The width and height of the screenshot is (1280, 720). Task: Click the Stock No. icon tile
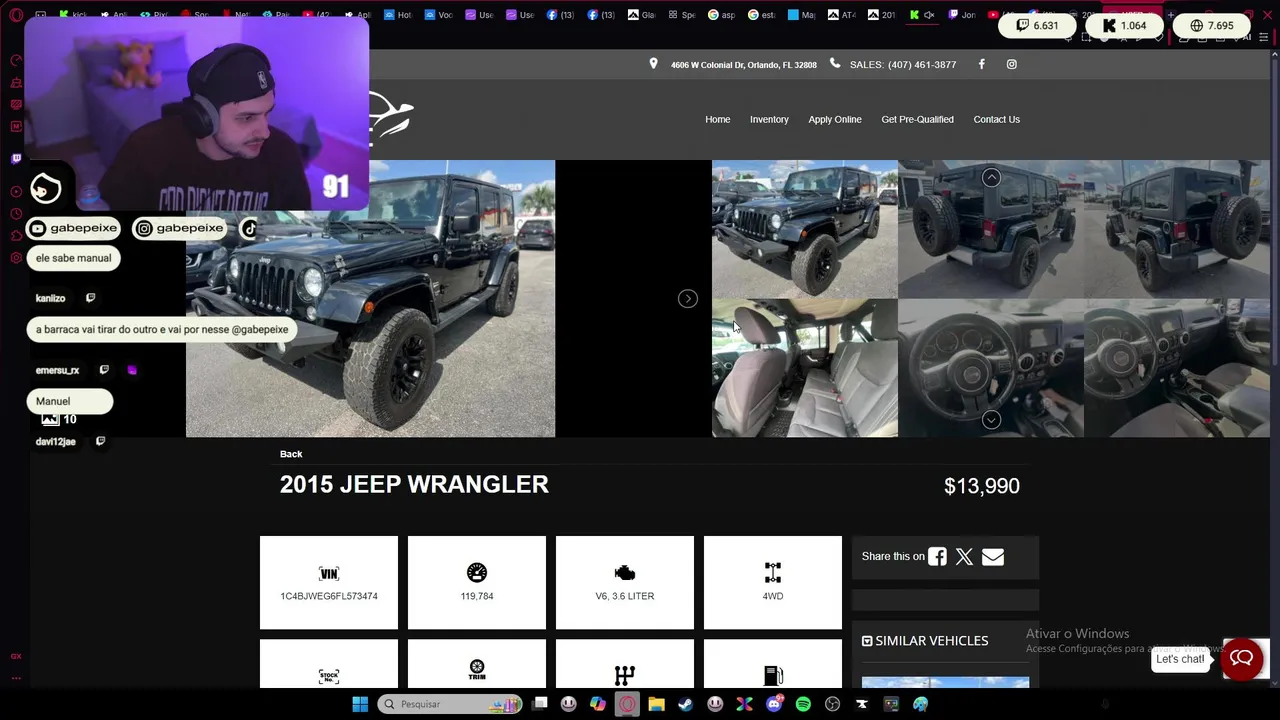coord(329,675)
